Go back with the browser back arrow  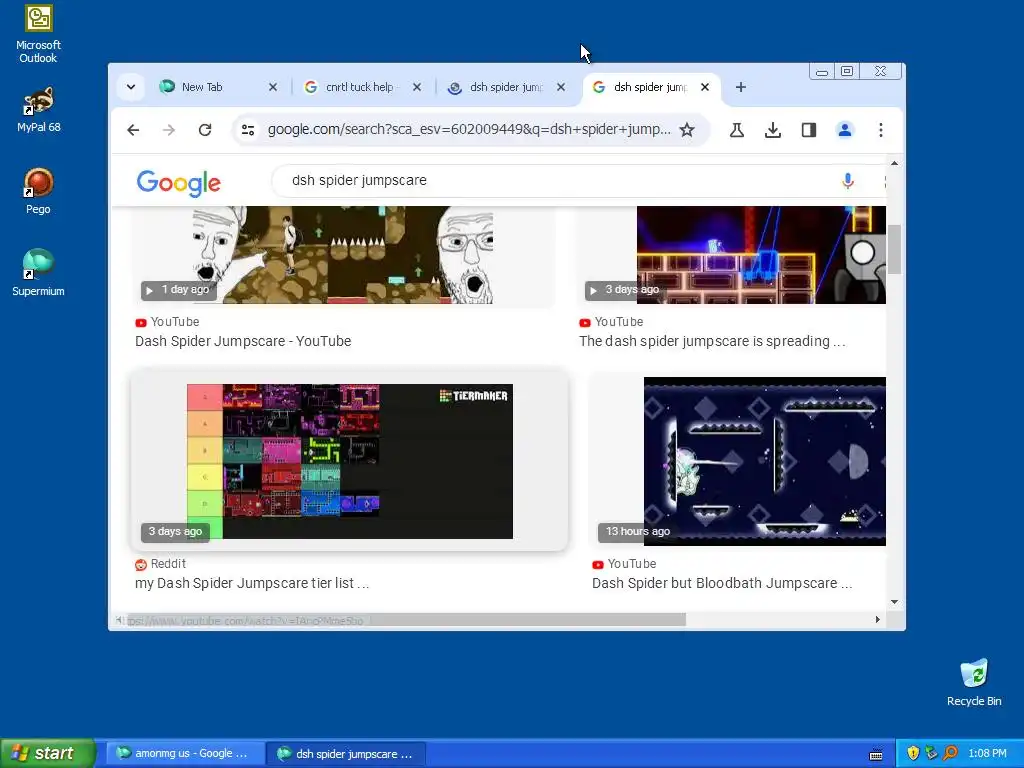[133, 130]
